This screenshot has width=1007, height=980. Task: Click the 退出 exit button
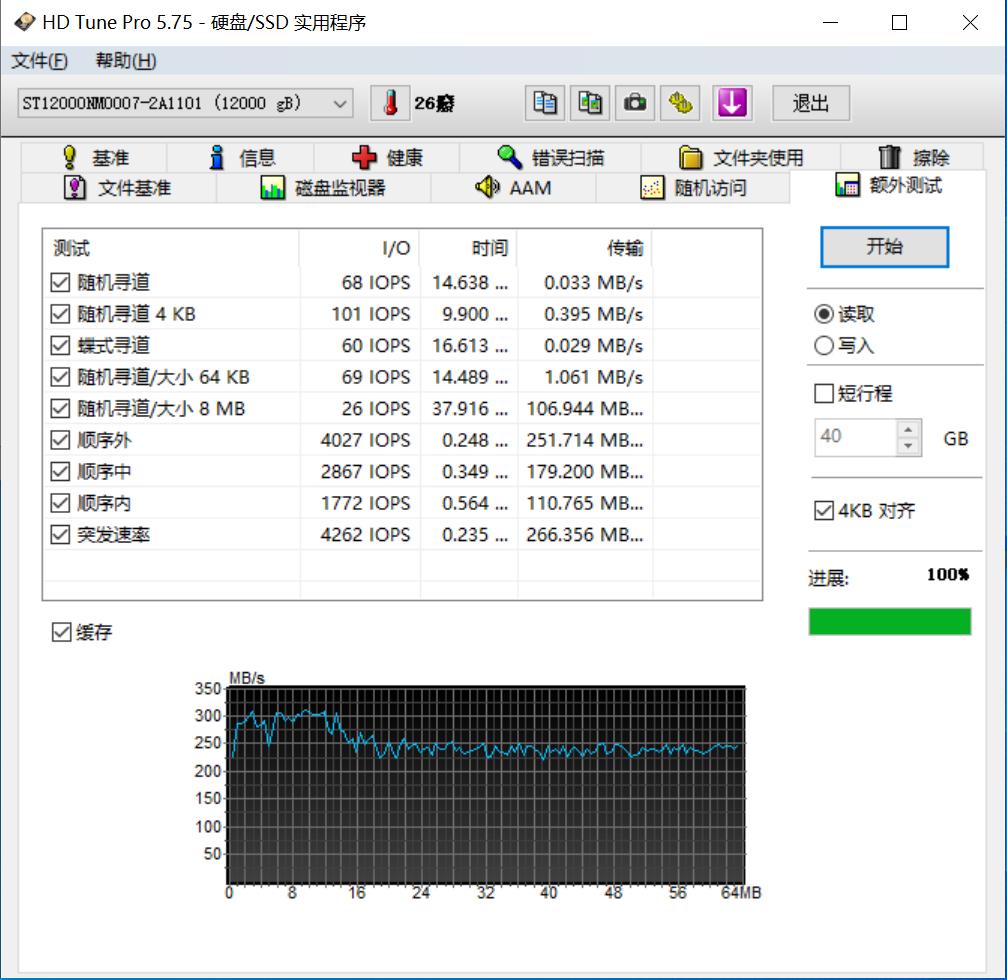(810, 102)
